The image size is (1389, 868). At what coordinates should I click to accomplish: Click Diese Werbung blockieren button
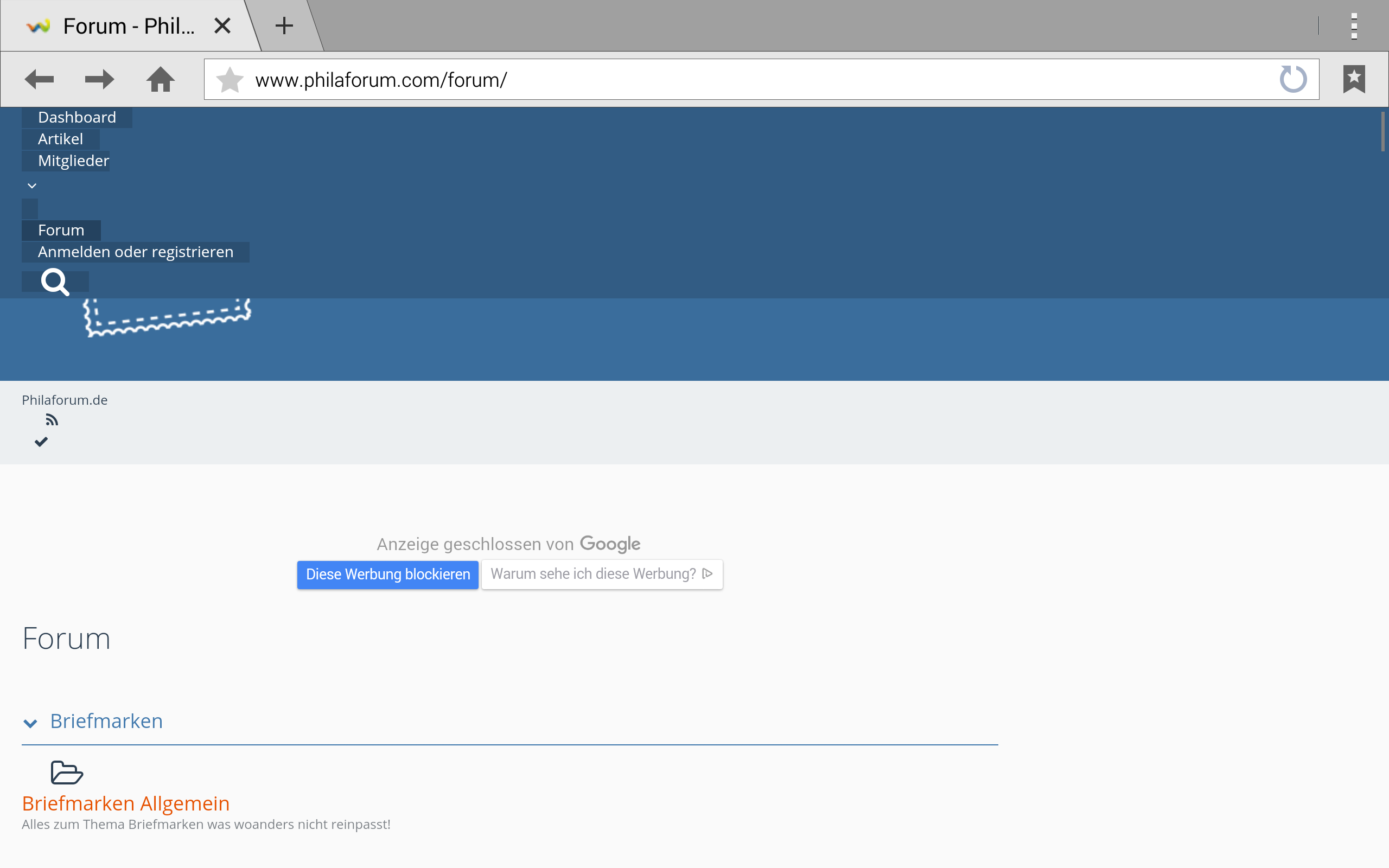387,574
